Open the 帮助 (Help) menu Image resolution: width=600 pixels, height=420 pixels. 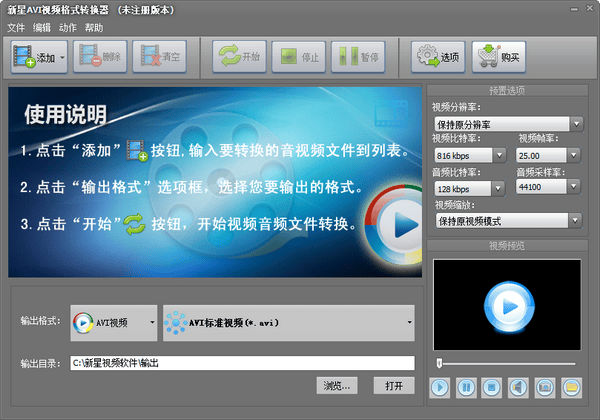click(94, 27)
